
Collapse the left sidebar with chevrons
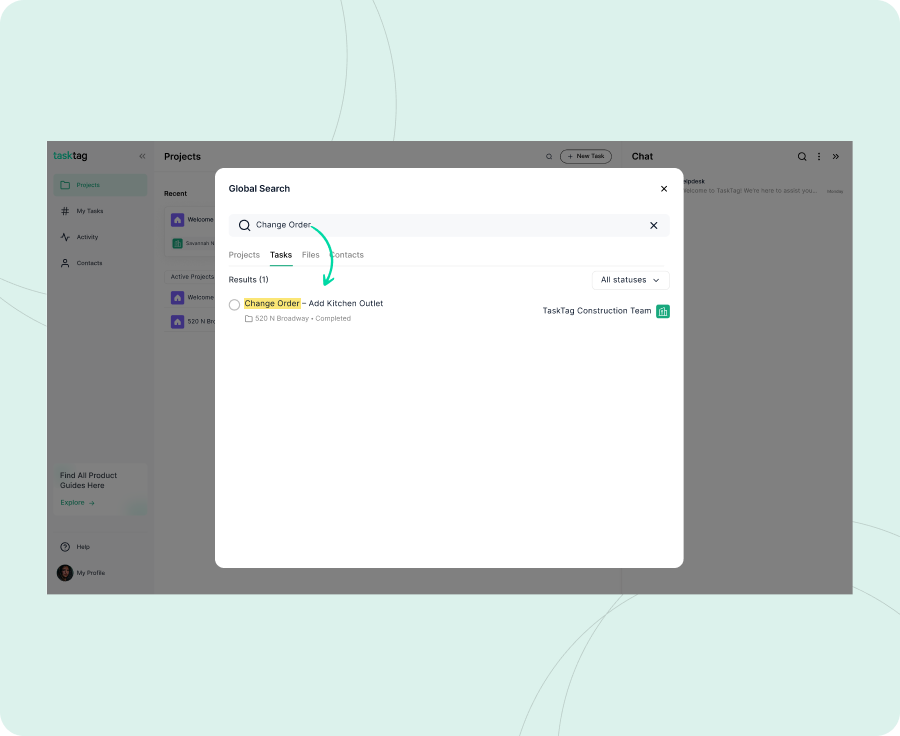(x=142, y=156)
